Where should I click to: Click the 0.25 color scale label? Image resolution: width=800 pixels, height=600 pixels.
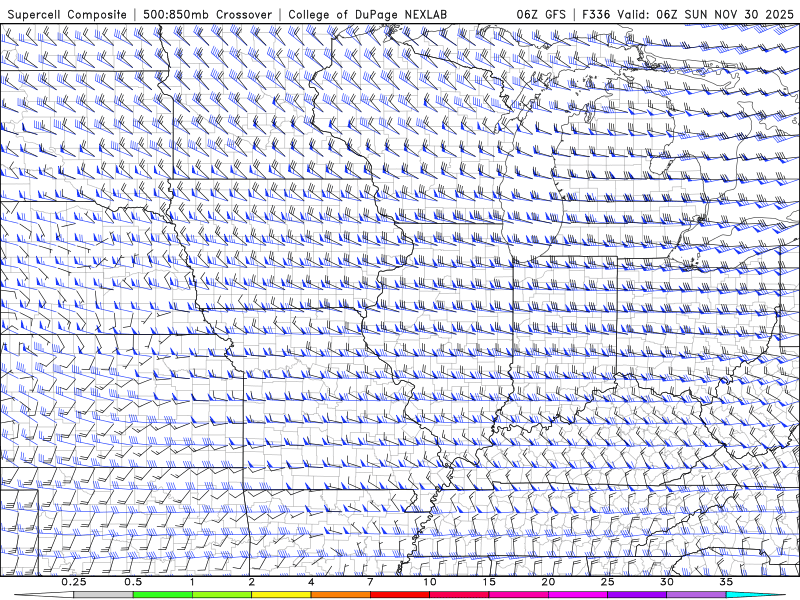[74, 582]
